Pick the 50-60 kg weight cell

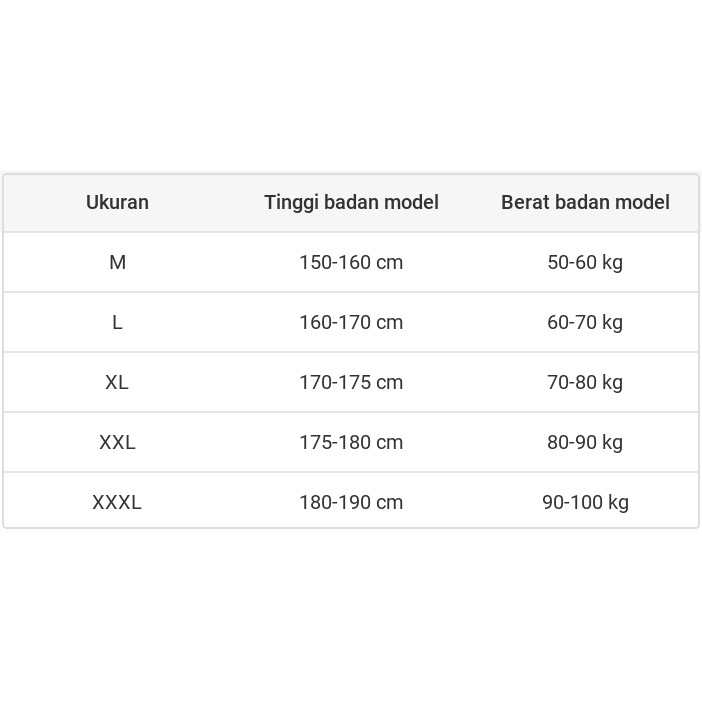point(585,262)
